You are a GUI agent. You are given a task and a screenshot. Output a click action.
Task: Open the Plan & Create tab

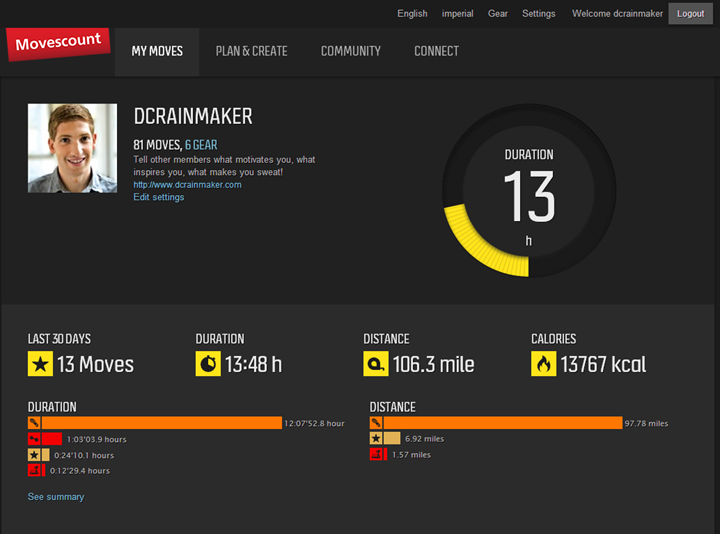[252, 51]
